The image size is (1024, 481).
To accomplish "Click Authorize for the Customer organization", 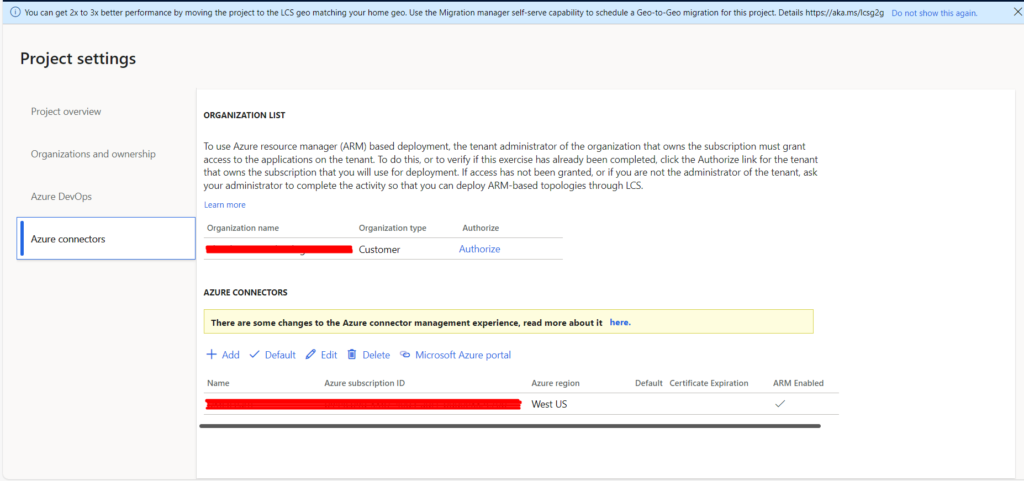I will point(479,249).
